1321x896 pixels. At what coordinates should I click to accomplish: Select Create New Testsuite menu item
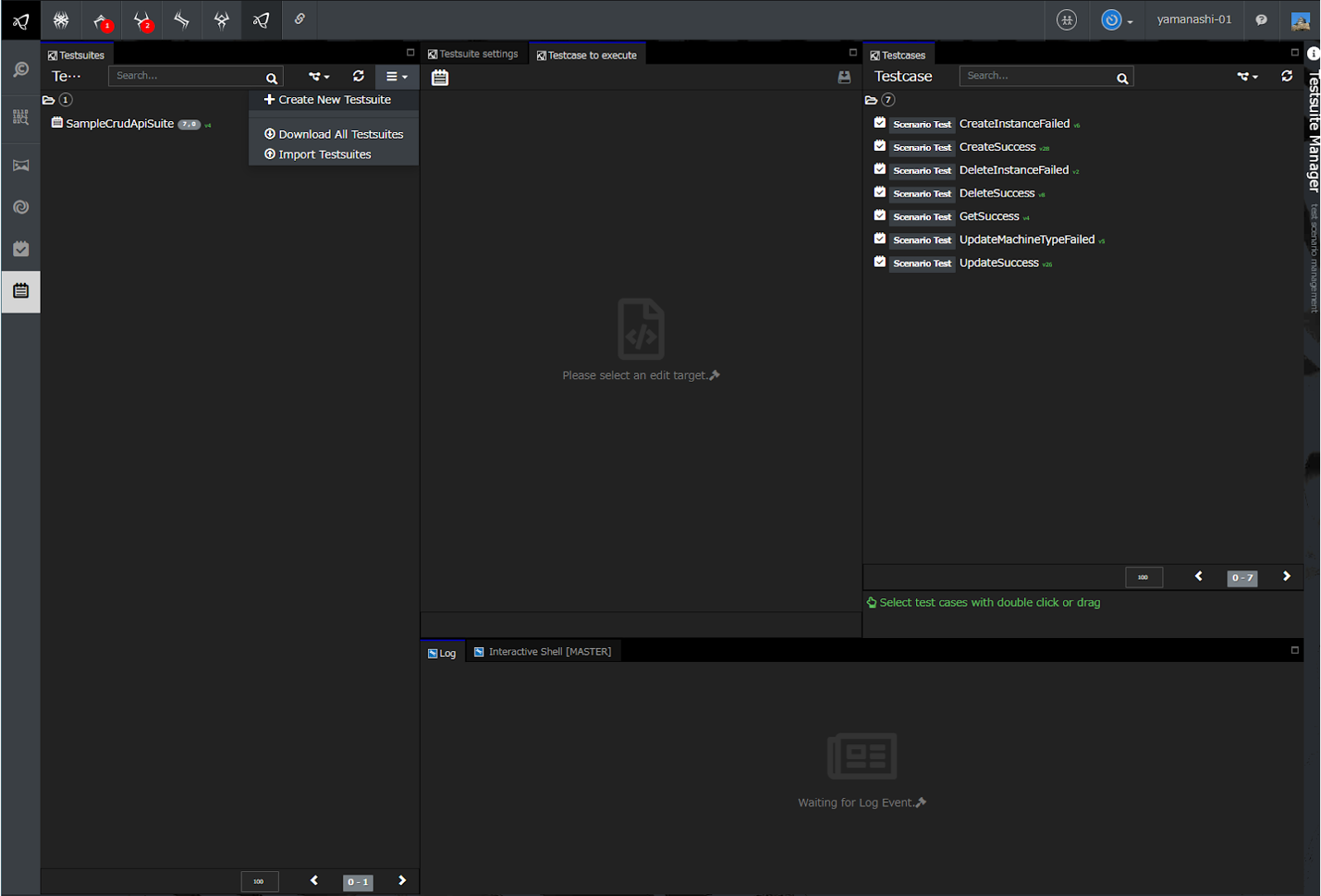[x=327, y=100]
